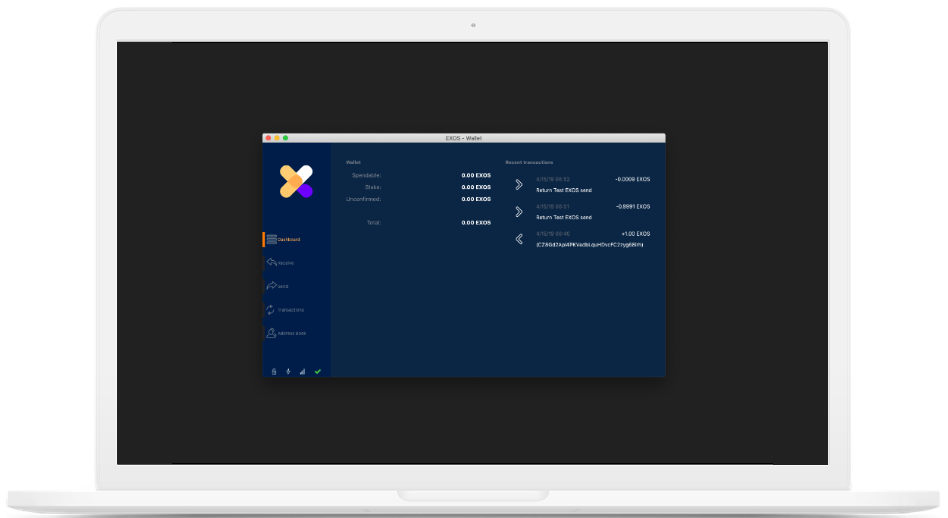Switch to the Transactions page
948x518 pixels.
[285, 310]
